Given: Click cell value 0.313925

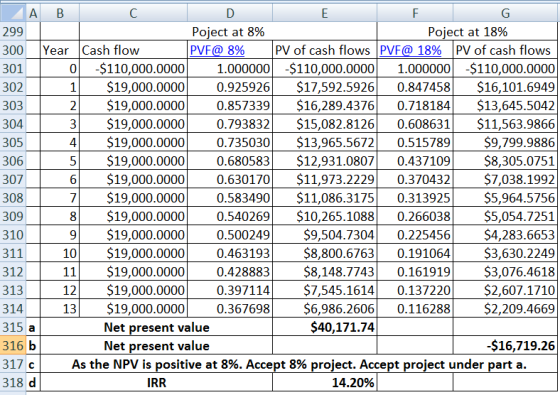Looking at the screenshot, I should 415,198.
